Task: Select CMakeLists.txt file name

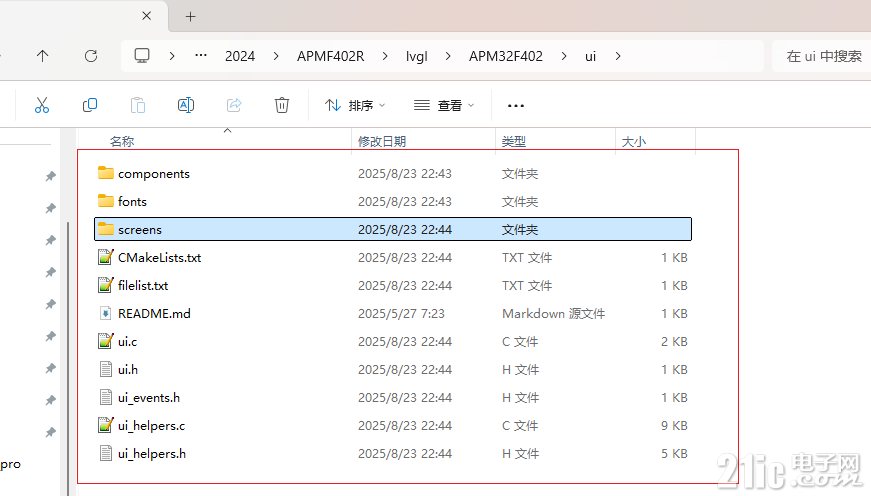Action: pyautogui.click(x=159, y=257)
